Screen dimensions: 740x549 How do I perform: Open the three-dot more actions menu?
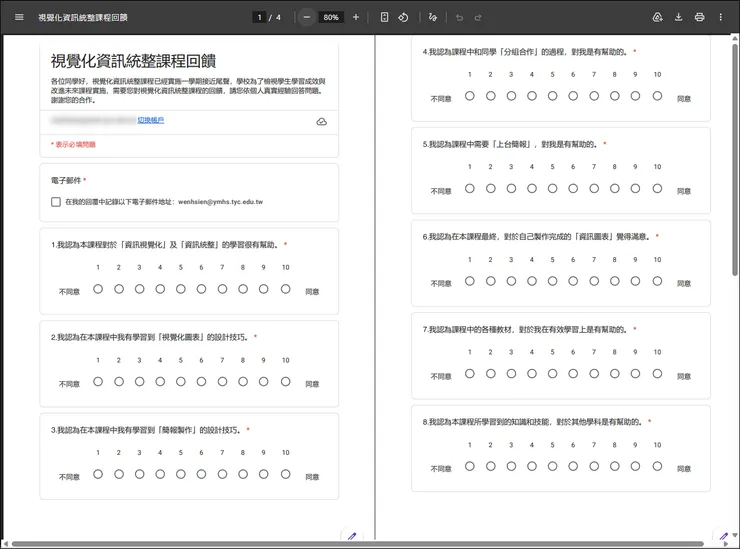(720, 17)
